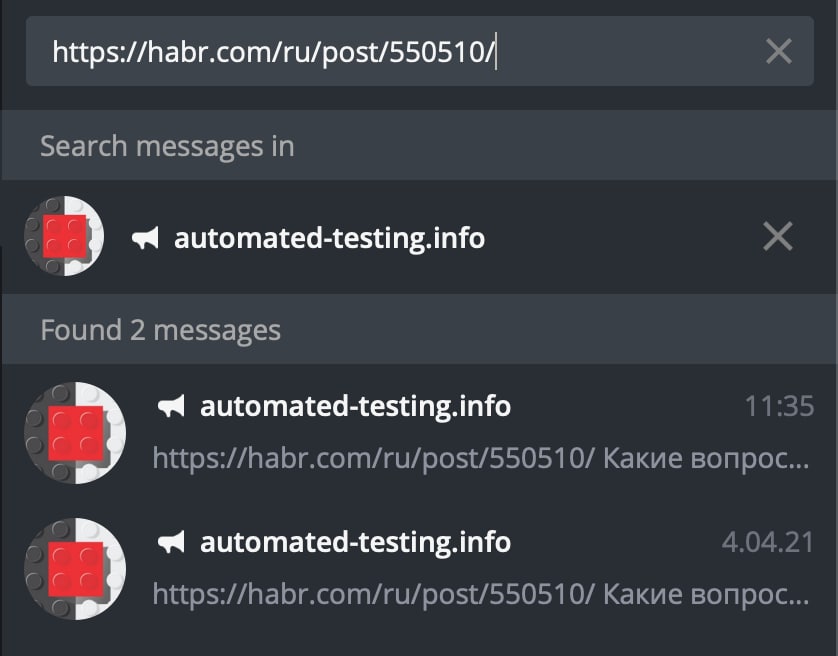Viewport: 838px width, 656px height.
Task: Click the megaphone icon in the 11:35 result
Action: (171, 406)
